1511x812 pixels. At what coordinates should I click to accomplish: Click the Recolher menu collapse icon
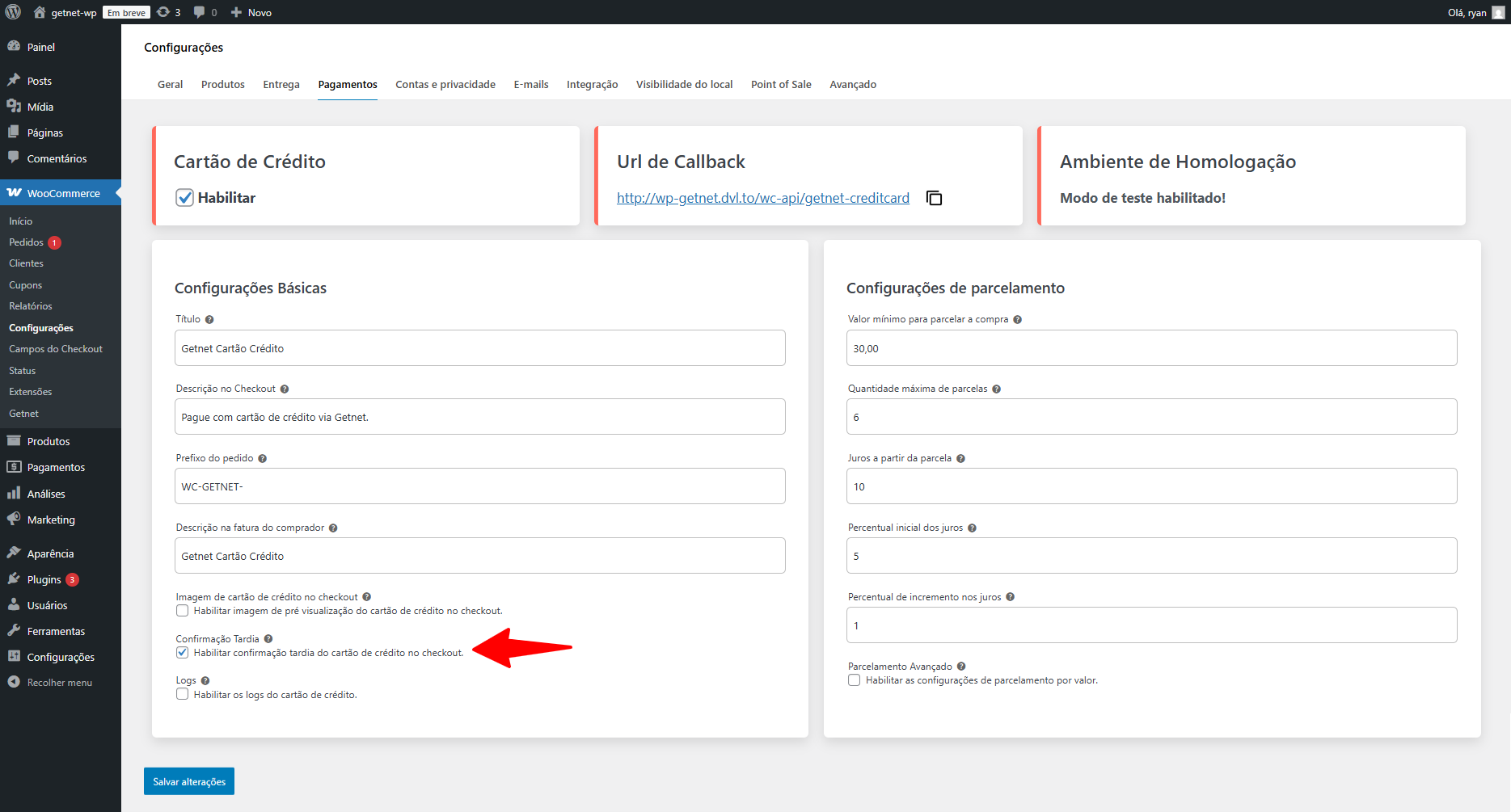tap(14, 682)
